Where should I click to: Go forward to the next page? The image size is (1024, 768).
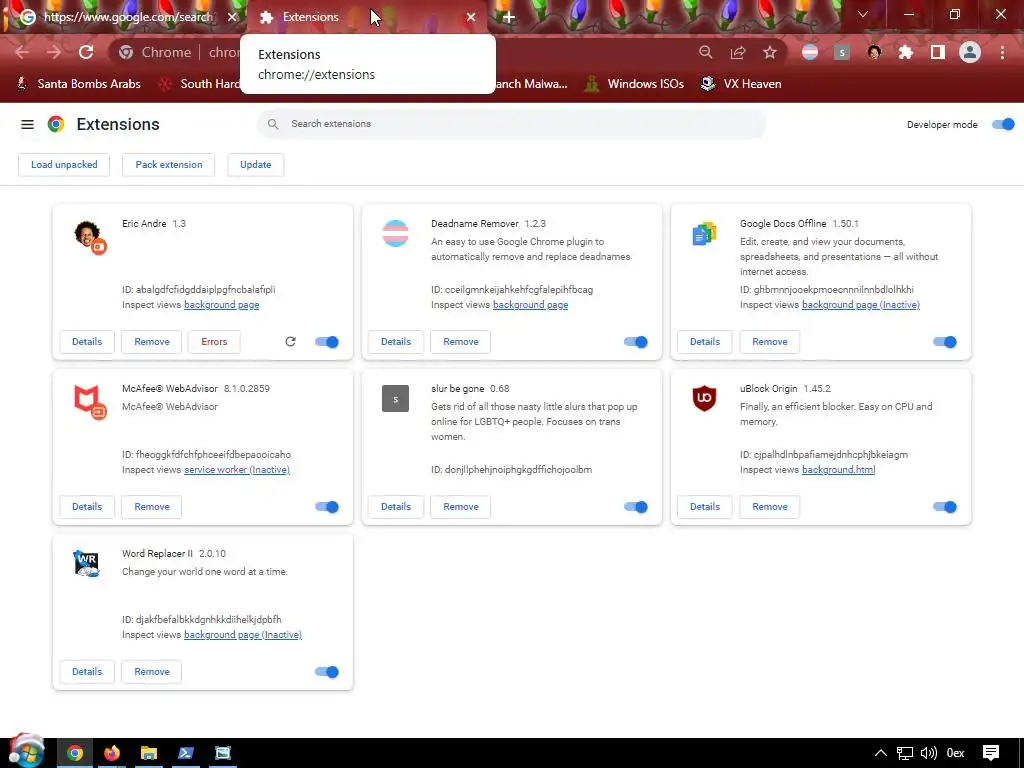(54, 52)
